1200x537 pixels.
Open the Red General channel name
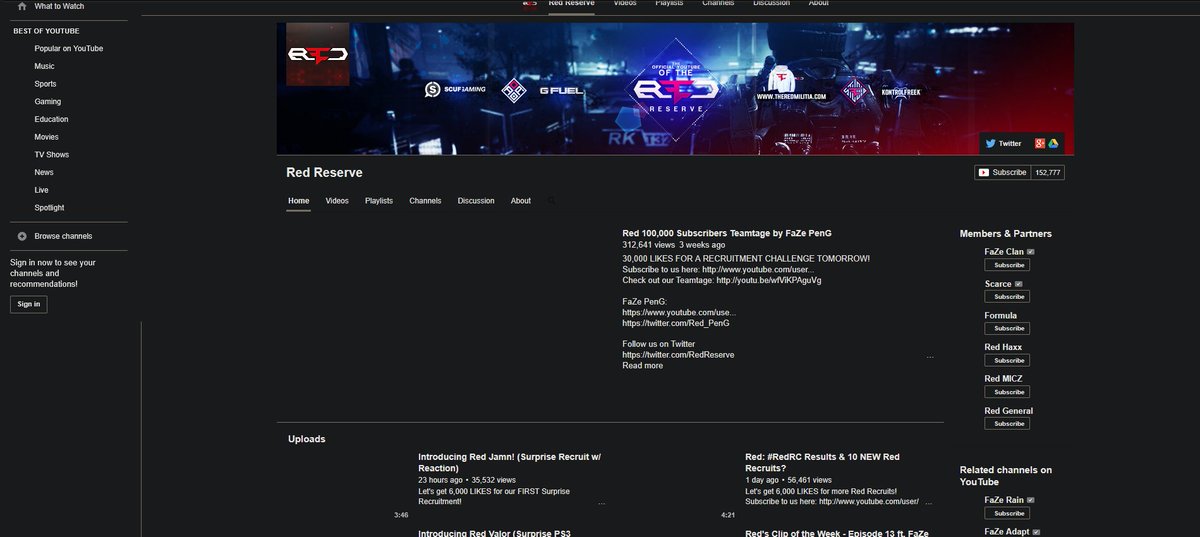(1009, 411)
